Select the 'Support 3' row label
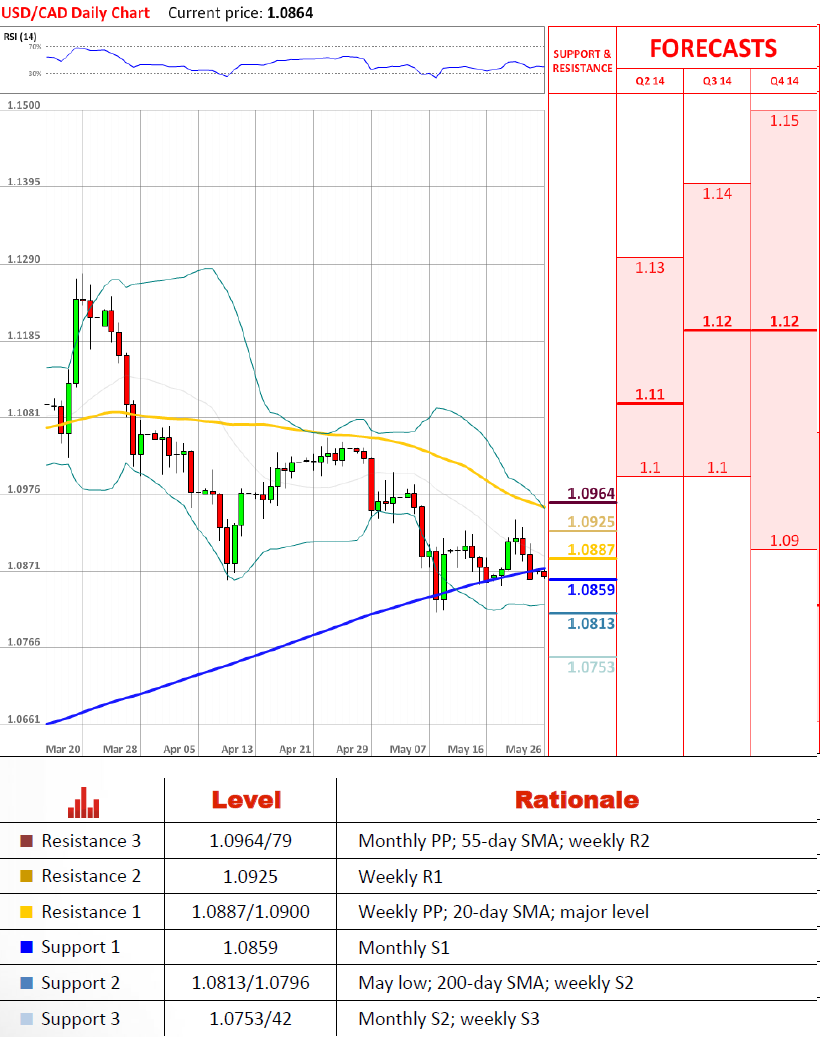 tap(81, 1019)
